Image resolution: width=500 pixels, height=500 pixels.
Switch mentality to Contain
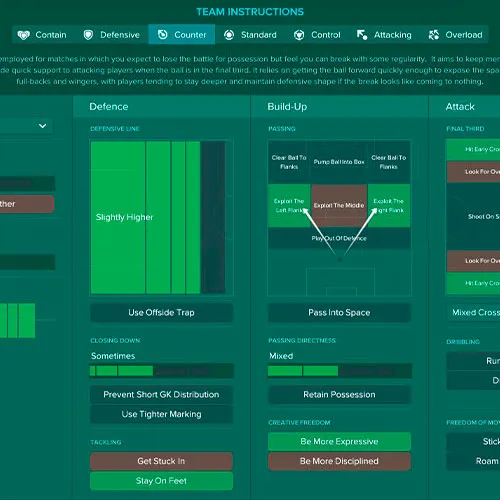tap(42, 35)
